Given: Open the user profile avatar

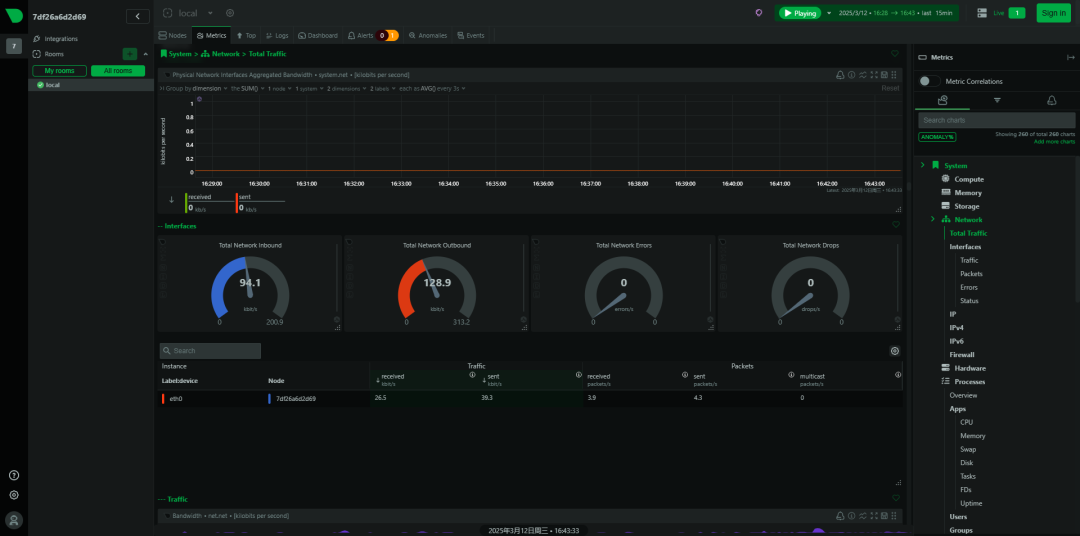Looking at the screenshot, I should pyautogui.click(x=14, y=519).
